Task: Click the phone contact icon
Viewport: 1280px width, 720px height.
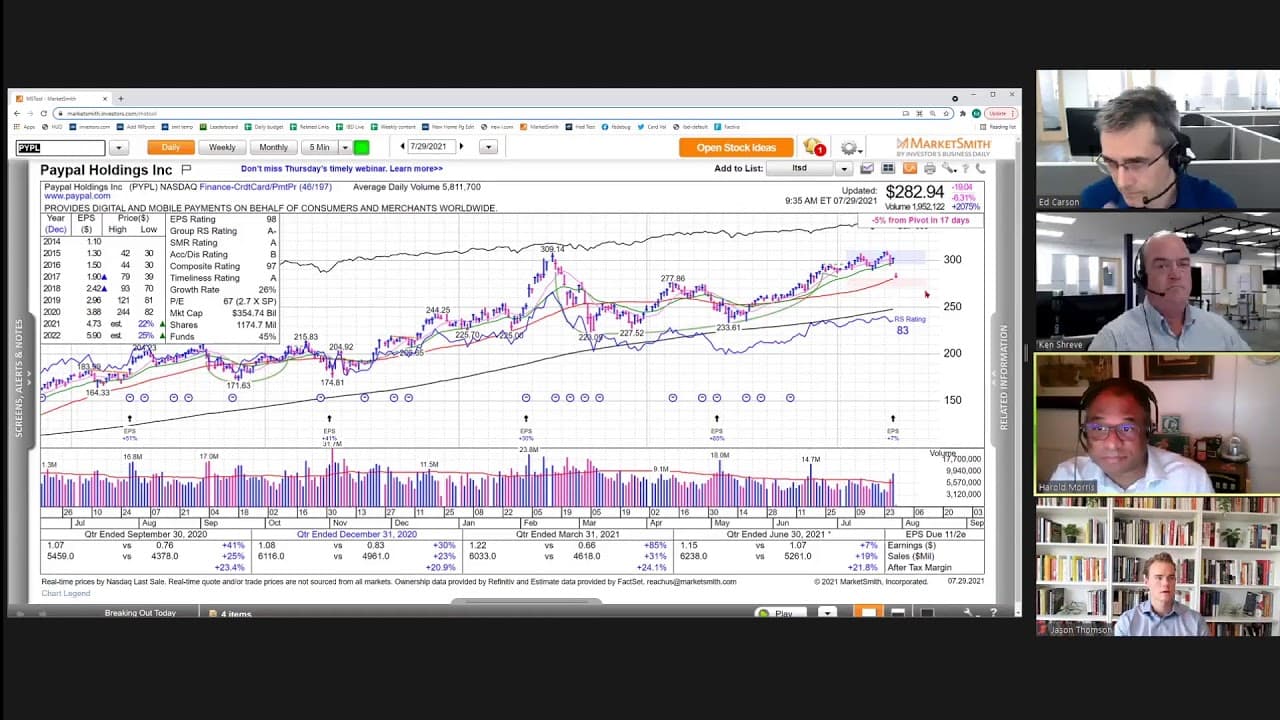Action: [979, 168]
